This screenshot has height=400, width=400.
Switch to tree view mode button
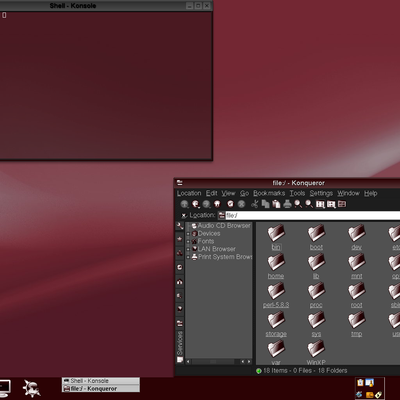point(331,204)
